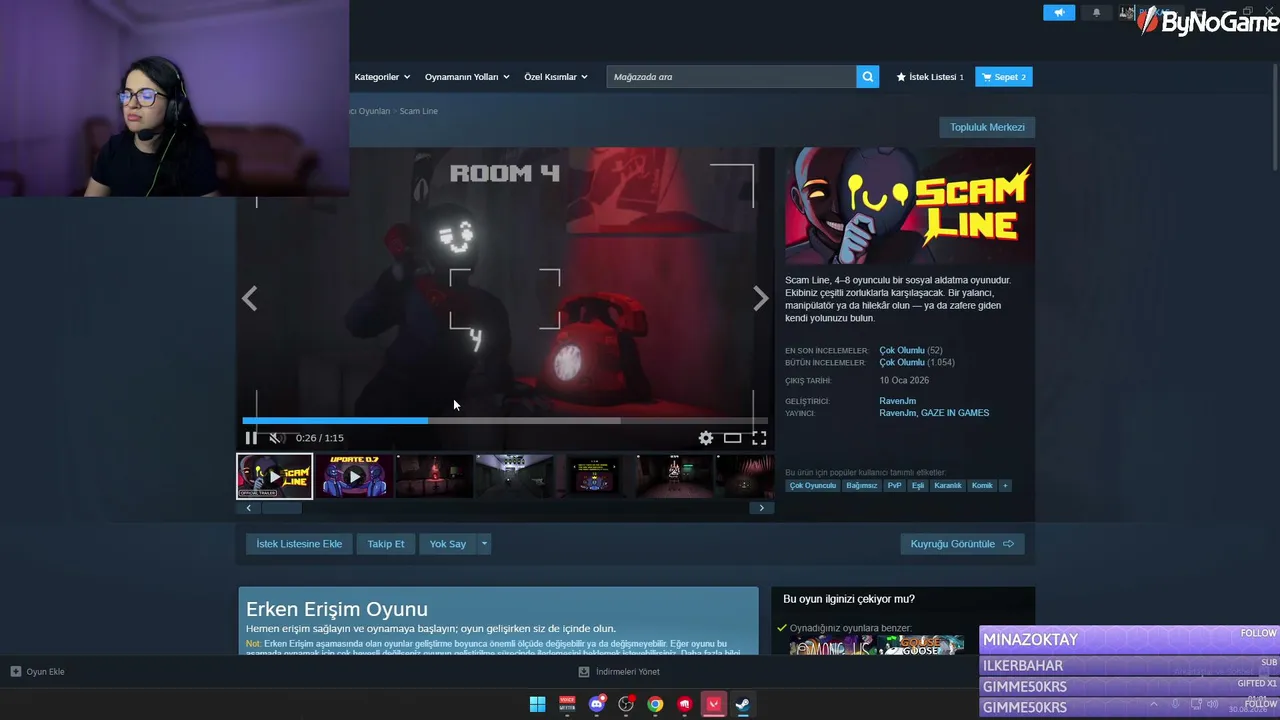Viewport: 1280px width, 720px height.
Task: Click the store search magnifier button
Action: click(868, 77)
